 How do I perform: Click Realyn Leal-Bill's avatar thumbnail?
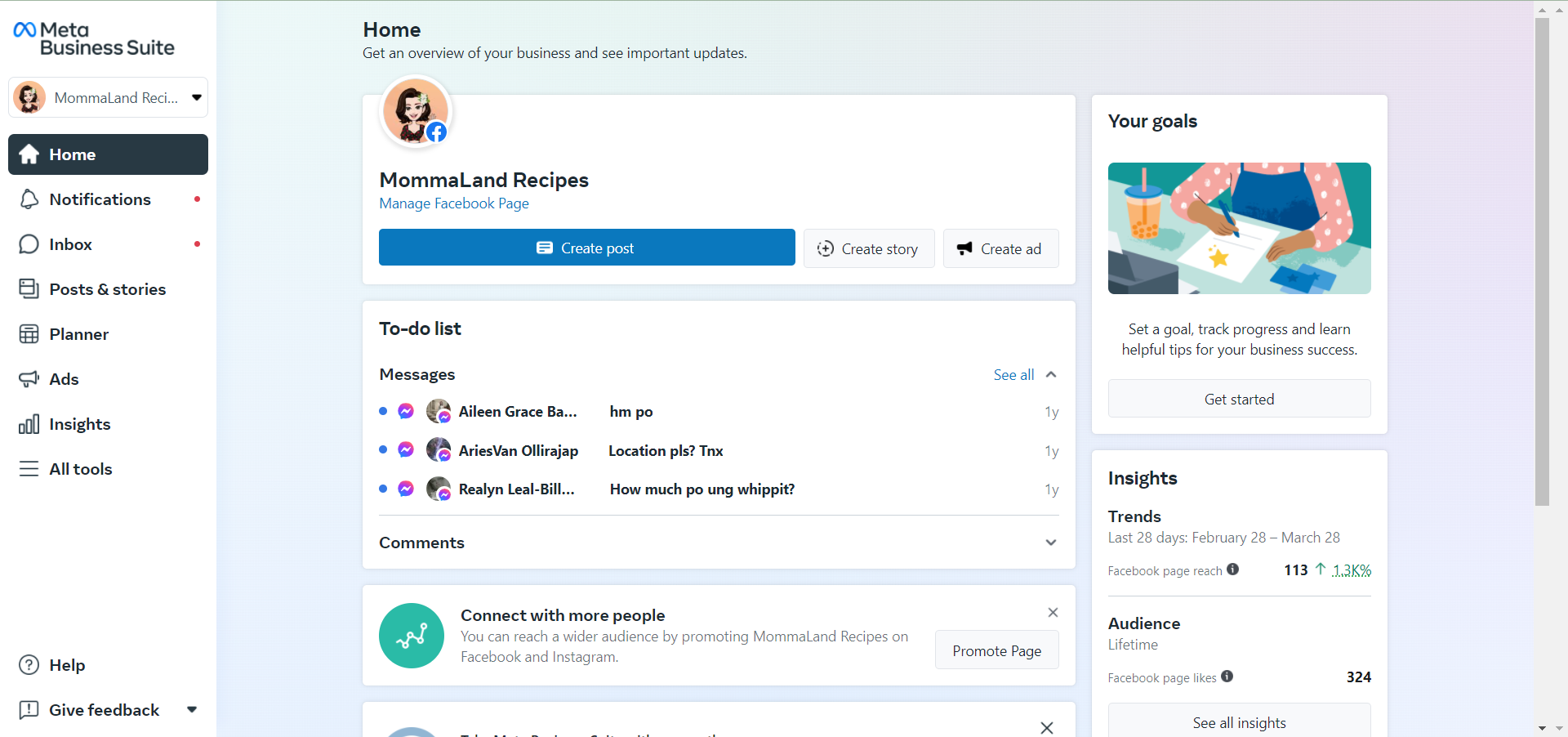[439, 489]
